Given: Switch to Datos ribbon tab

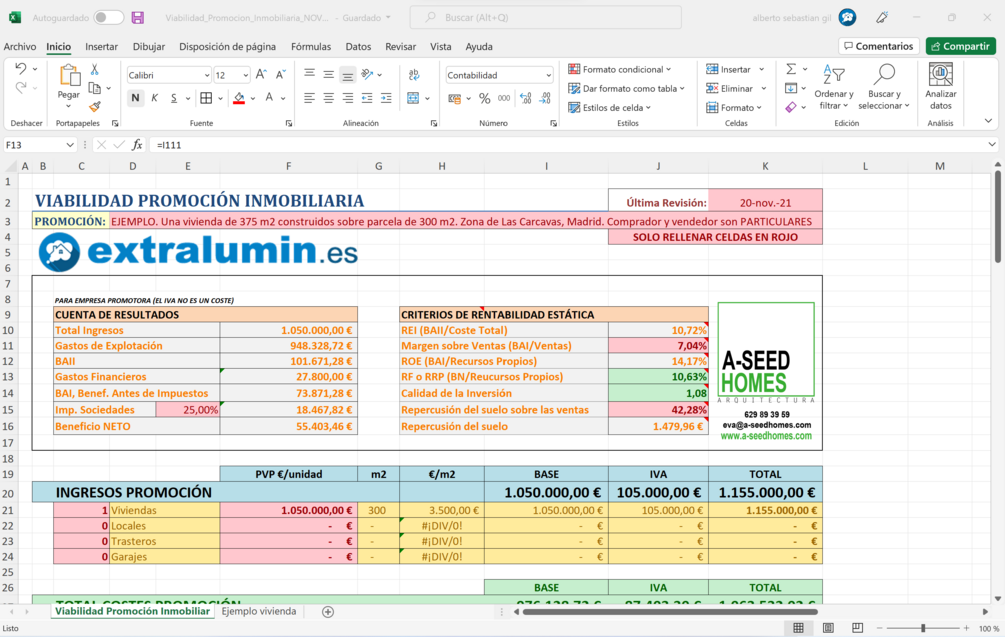Looking at the screenshot, I should click(358, 46).
